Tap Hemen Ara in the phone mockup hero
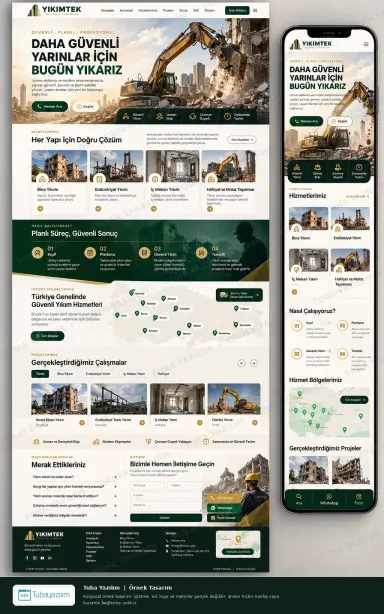Viewport: 384px width, 614px height. point(306,121)
